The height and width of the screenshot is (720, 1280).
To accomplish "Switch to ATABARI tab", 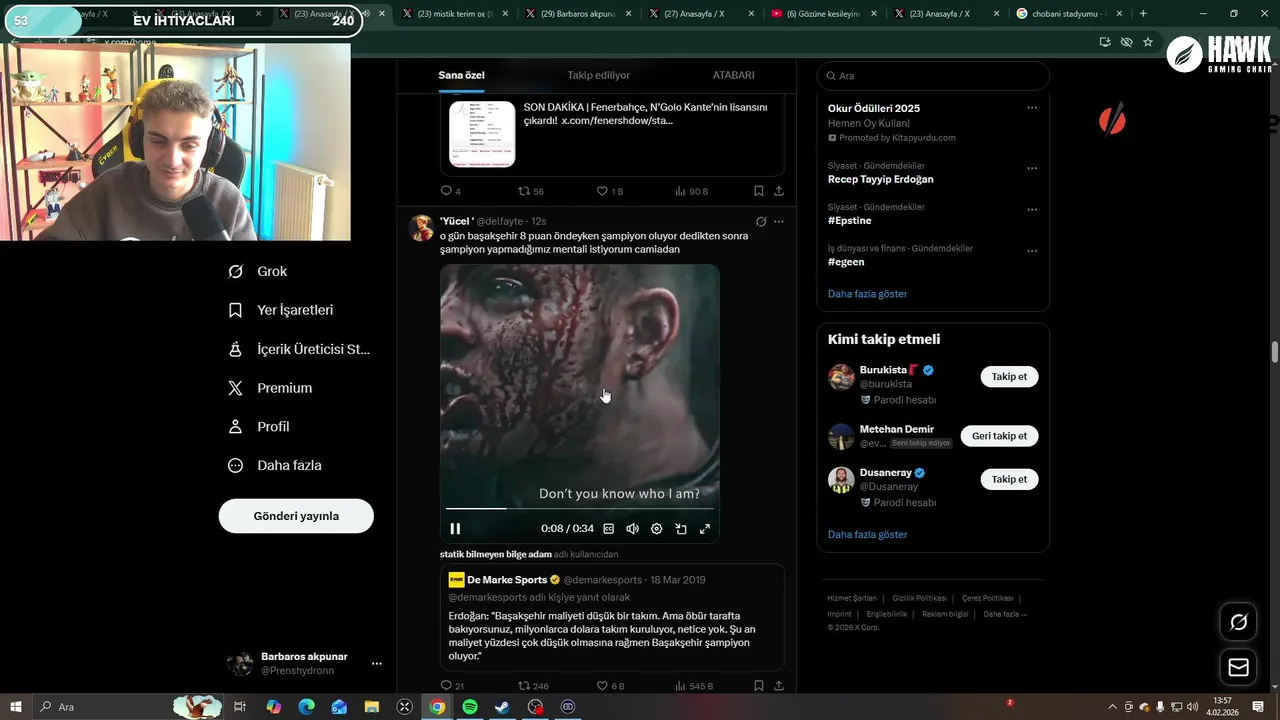I will coord(733,75).
